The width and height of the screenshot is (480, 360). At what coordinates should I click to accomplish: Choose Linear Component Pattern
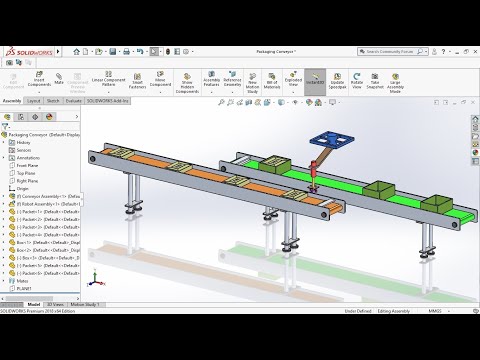[x=108, y=79]
